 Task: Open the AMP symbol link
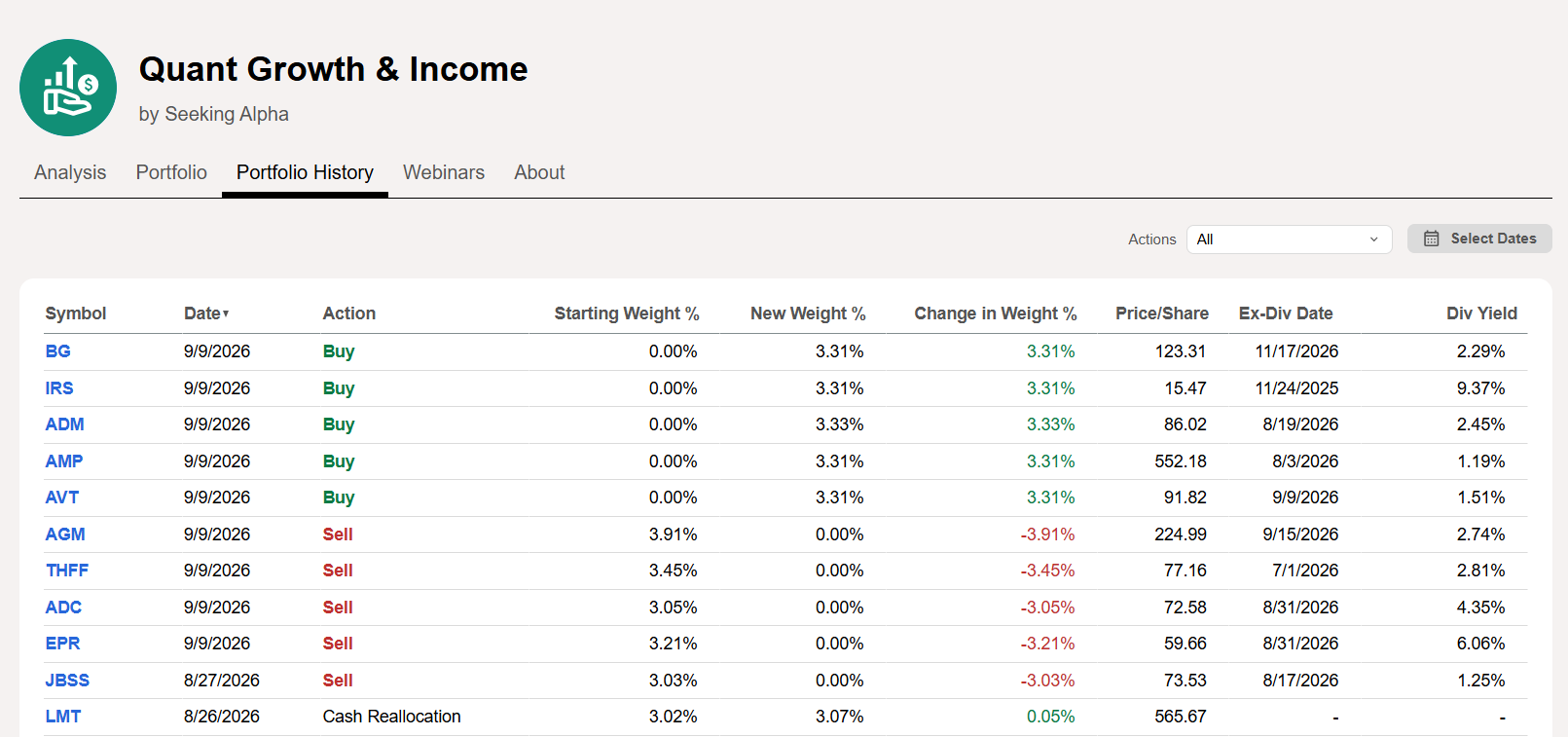(64, 461)
